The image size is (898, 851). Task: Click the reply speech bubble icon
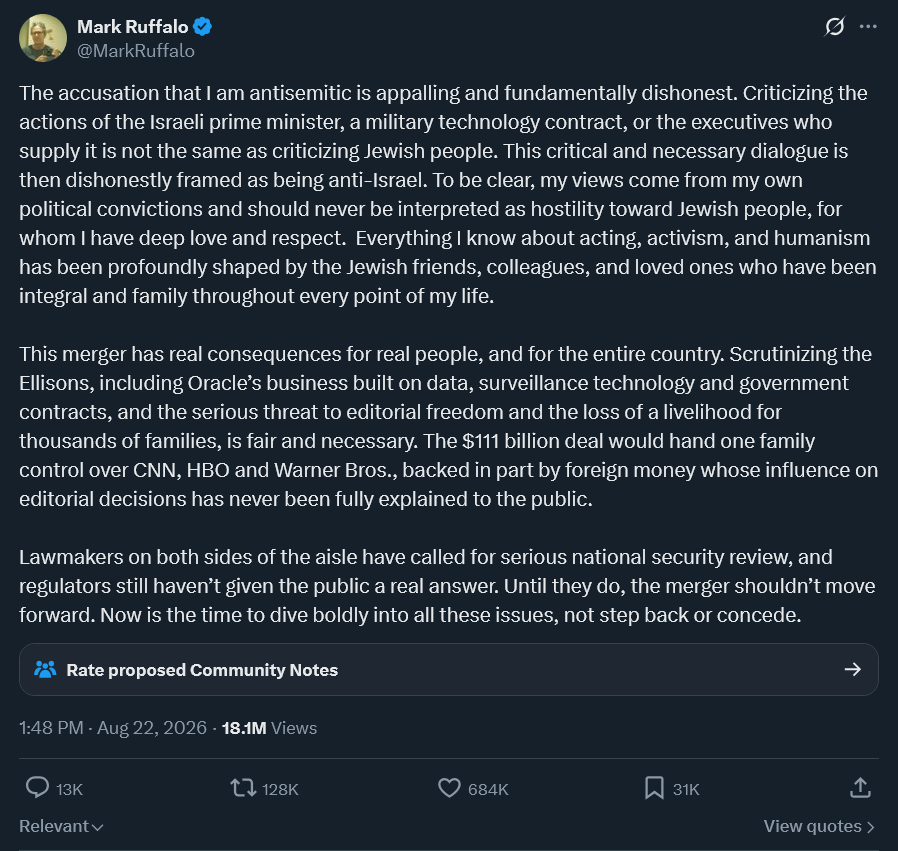38,787
